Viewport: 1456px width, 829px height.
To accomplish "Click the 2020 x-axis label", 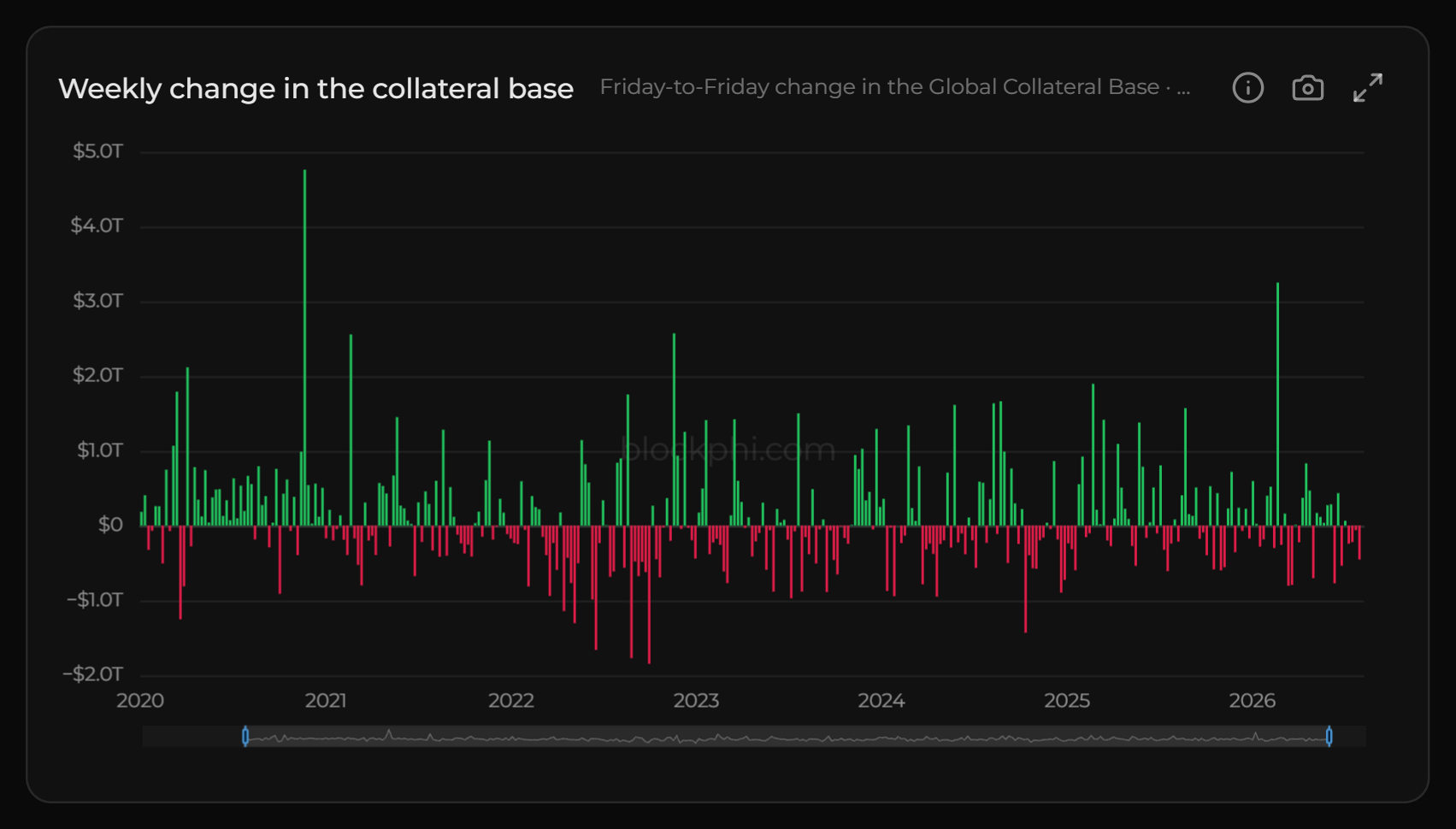I will (x=140, y=701).
